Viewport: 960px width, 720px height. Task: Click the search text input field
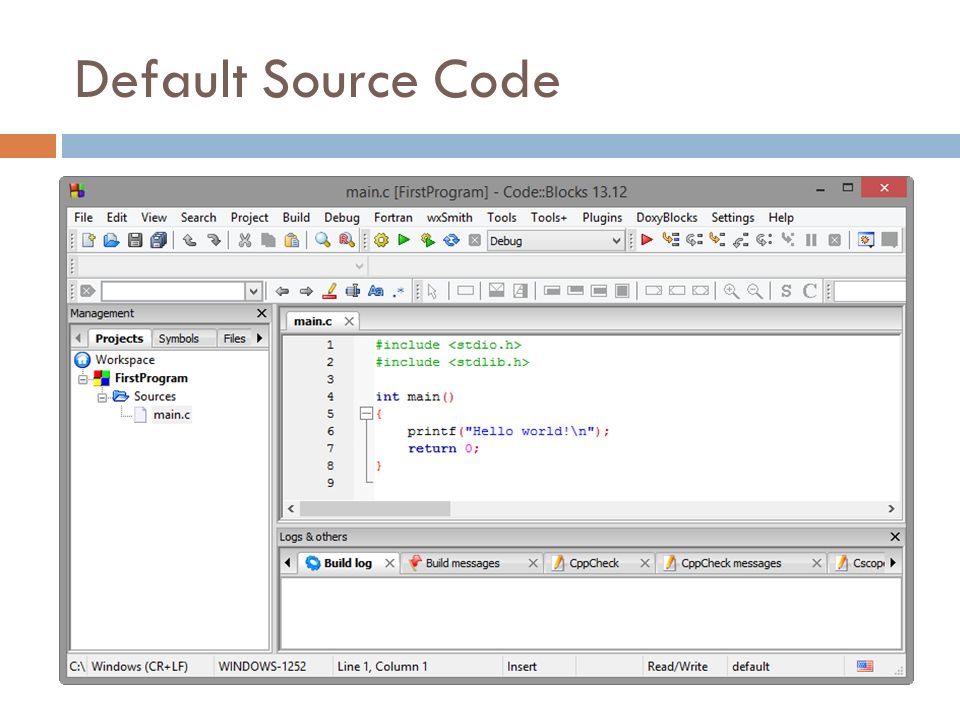(x=174, y=291)
